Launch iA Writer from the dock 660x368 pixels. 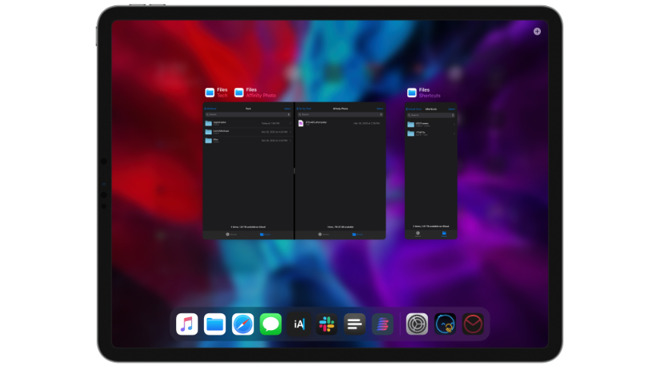pyautogui.click(x=299, y=324)
